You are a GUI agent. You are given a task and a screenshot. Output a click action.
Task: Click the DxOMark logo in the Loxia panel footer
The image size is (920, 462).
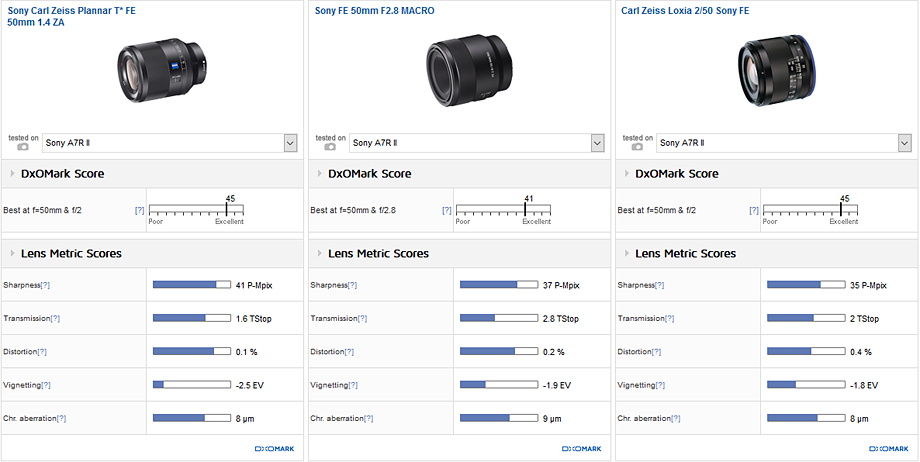889,449
